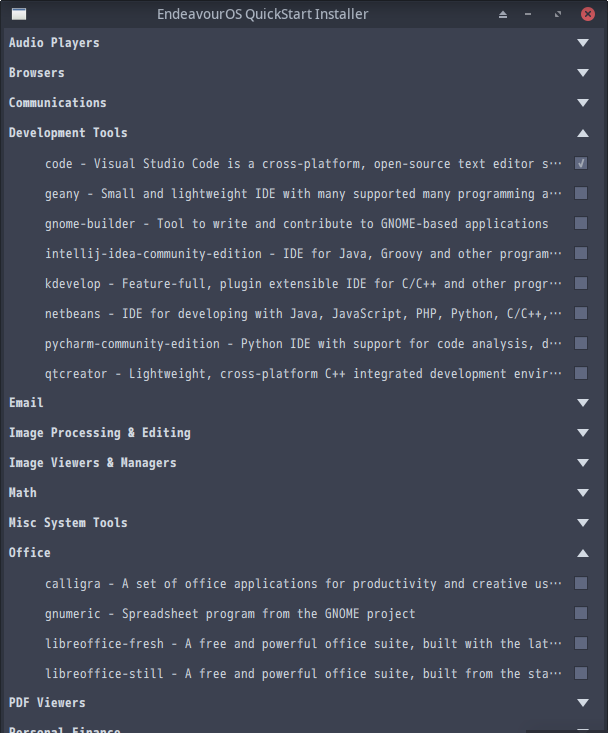Enable the geany package checkbox

pos(581,193)
